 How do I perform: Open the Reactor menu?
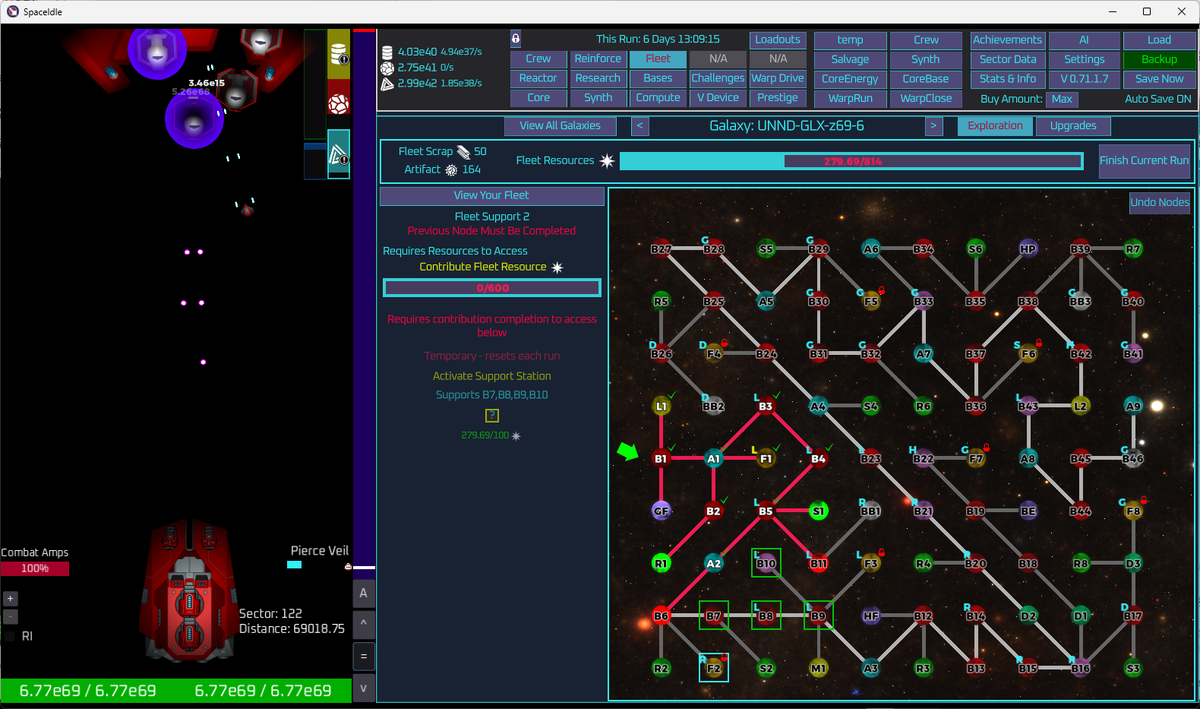pyautogui.click(x=538, y=78)
